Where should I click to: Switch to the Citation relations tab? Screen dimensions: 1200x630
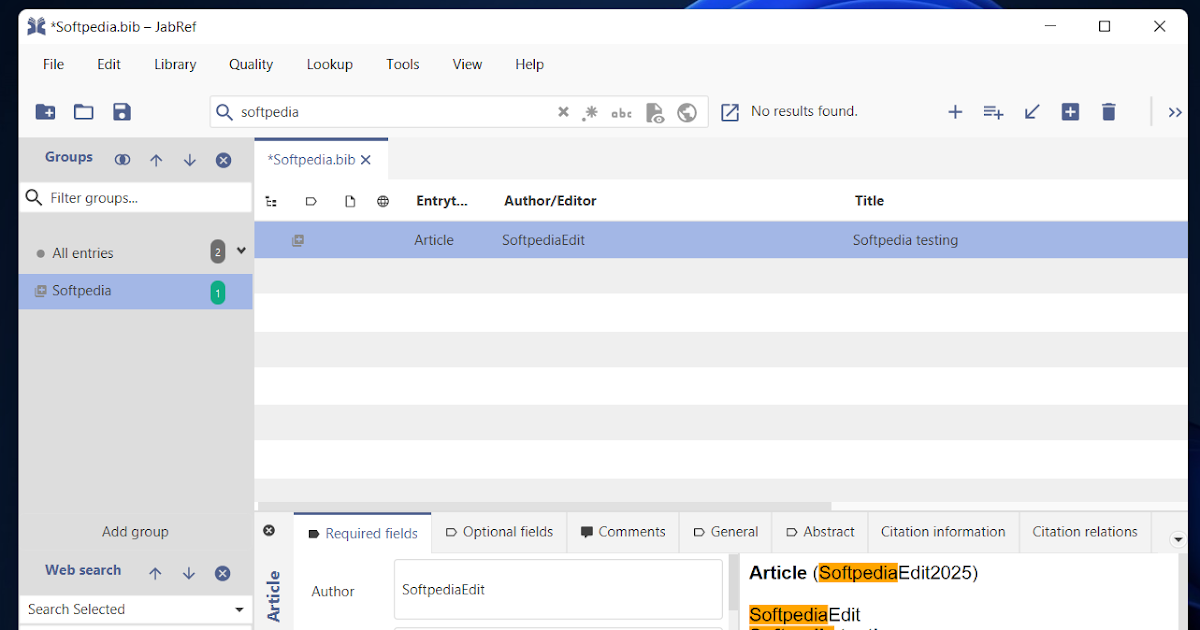[1085, 532]
